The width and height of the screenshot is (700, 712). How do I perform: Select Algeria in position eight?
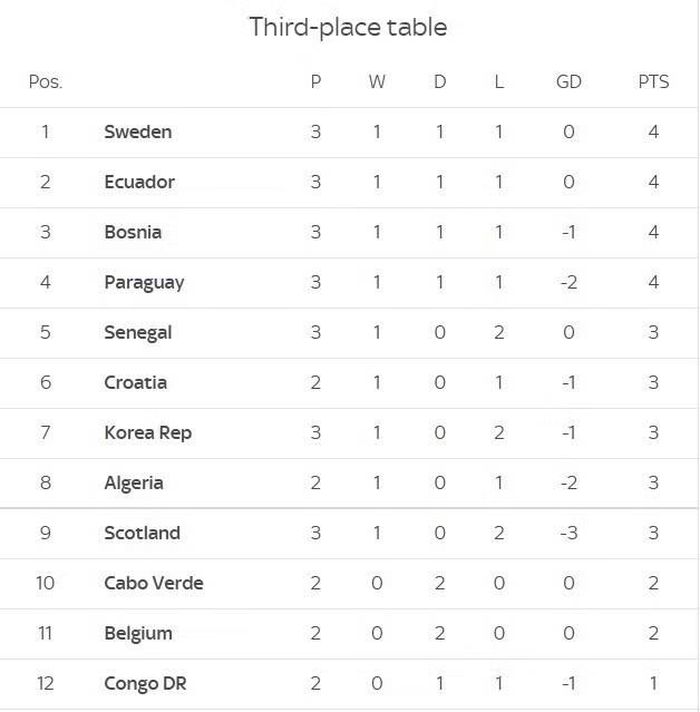[134, 483]
